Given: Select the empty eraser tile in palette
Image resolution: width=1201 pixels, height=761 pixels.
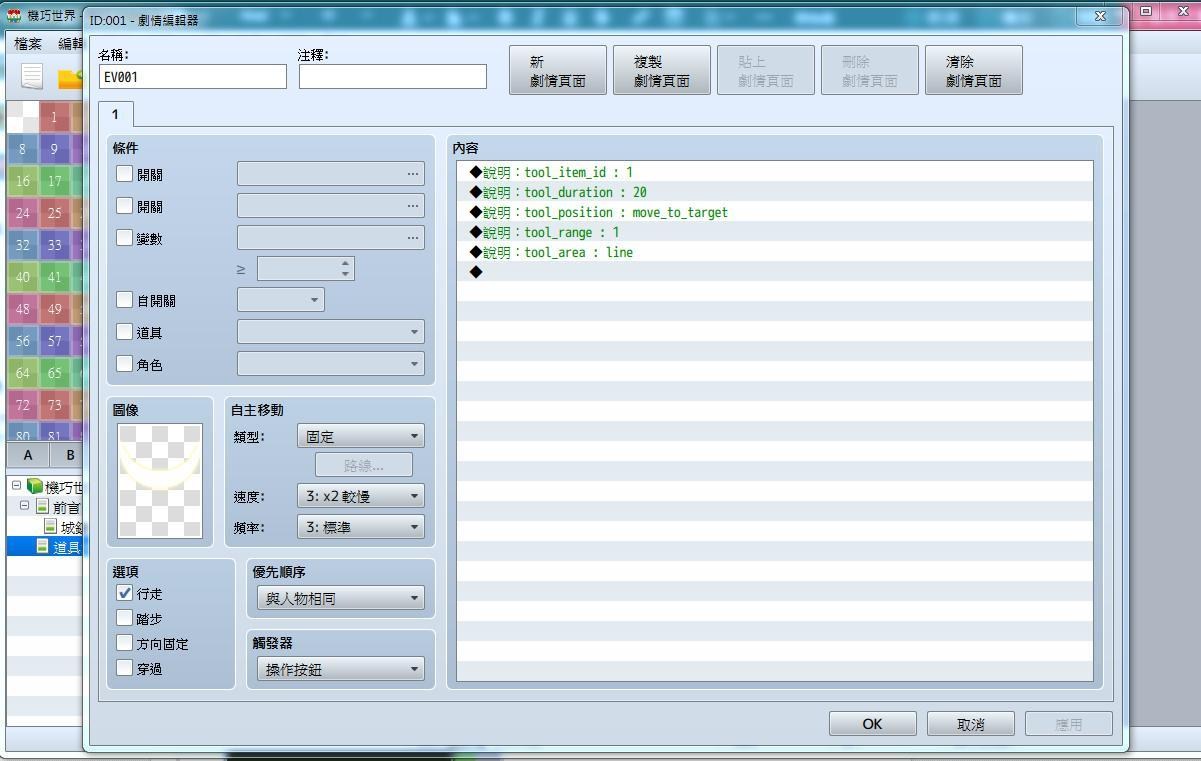Looking at the screenshot, I should 23,117.
